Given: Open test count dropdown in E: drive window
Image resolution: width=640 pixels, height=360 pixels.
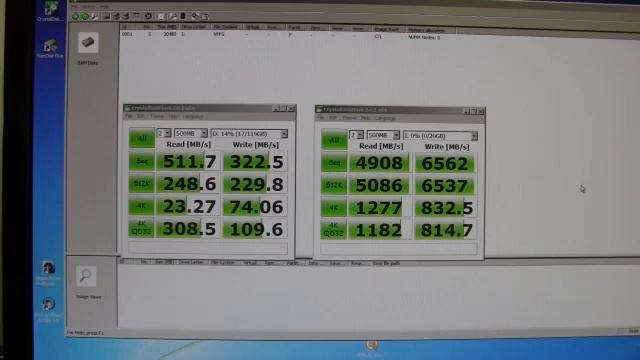Looking at the screenshot, I should tap(356, 135).
